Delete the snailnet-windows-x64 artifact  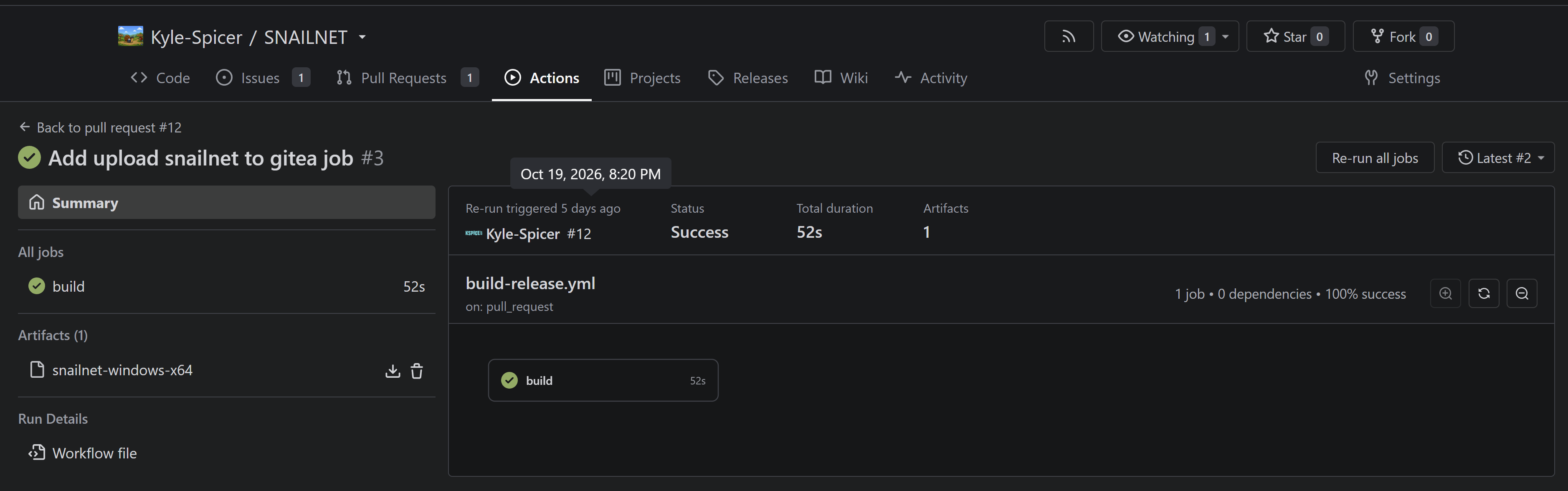point(417,370)
